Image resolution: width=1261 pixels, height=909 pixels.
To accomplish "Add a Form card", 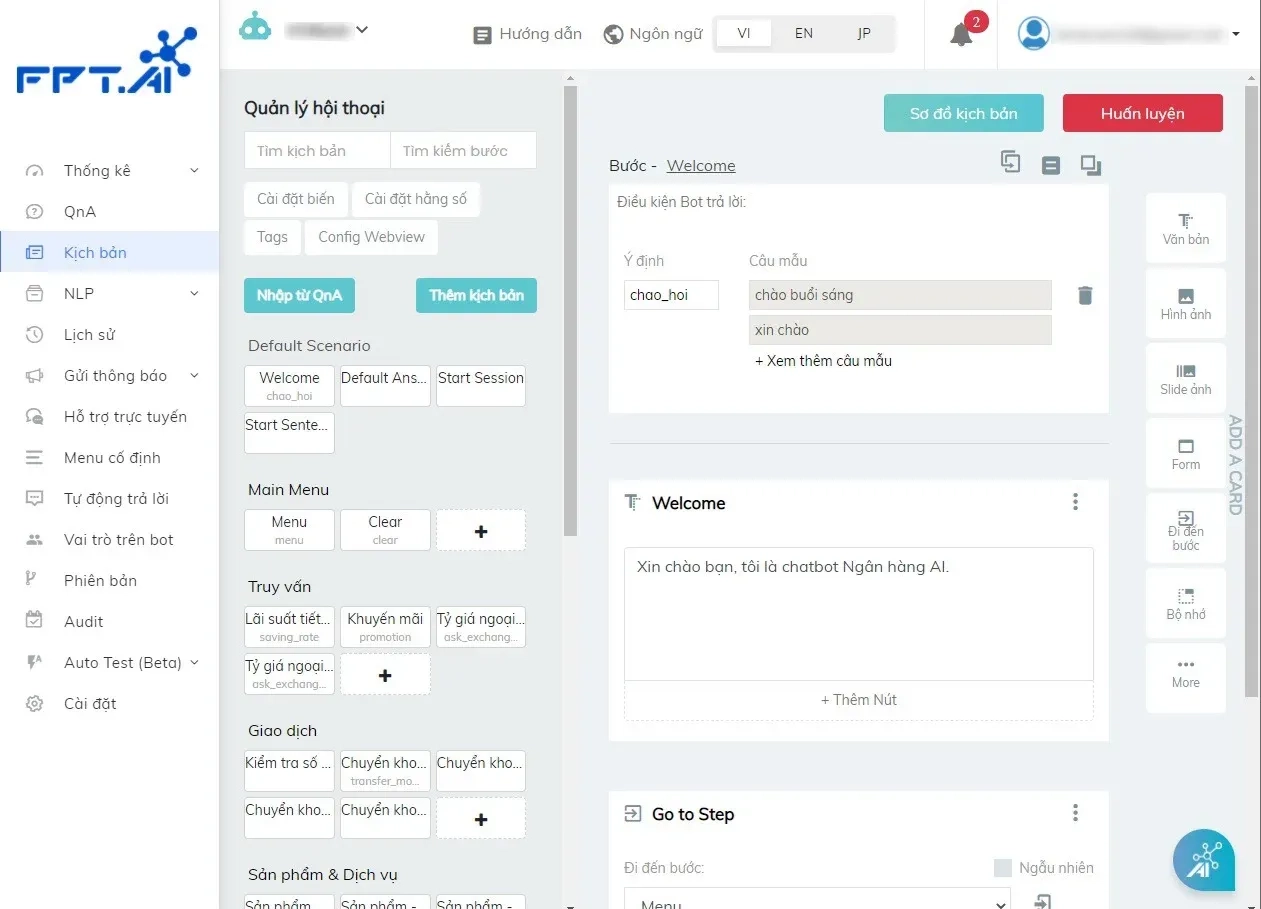I will (1186, 454).
